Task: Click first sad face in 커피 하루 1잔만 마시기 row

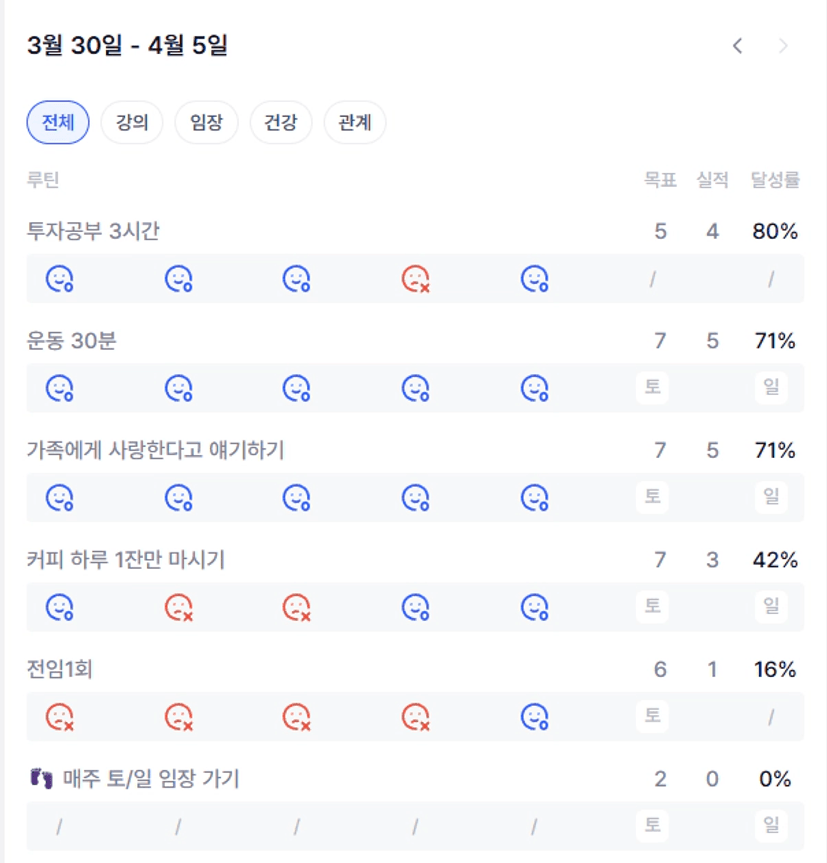Action: (179, 607)
